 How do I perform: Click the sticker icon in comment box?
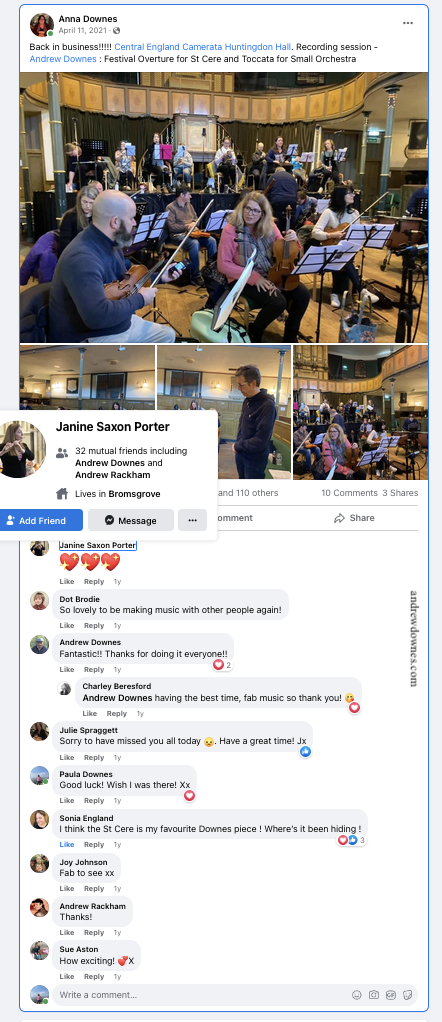pyautogui.click(x=407, y=995)
